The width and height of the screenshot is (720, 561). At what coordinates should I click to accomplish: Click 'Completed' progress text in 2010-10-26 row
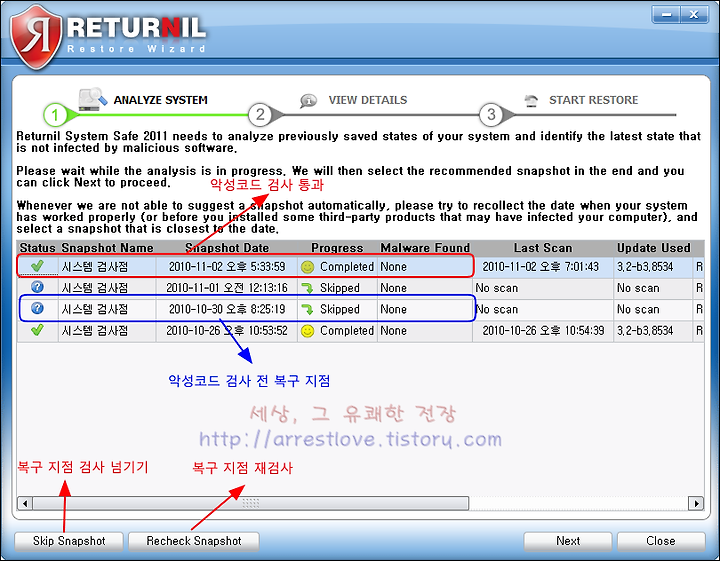(x=347, y=331)
